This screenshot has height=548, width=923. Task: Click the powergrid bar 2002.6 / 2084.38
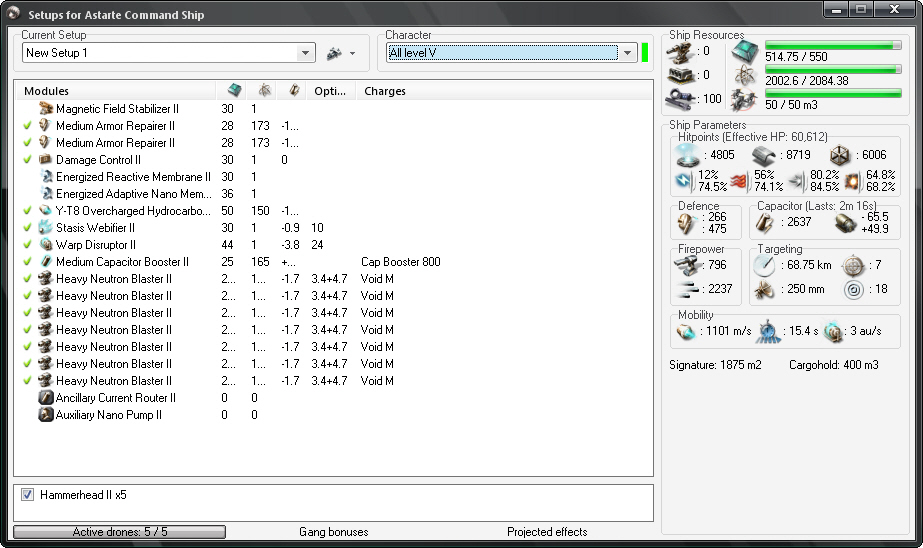coord(833,69)
